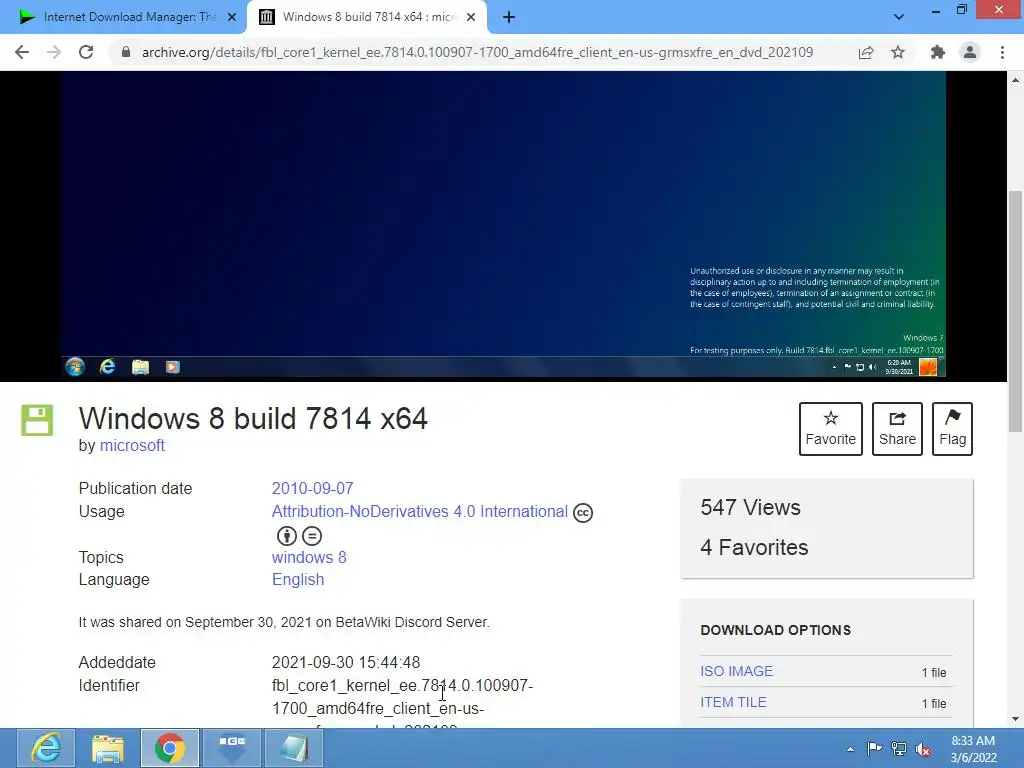
Task: Favorite this archive item
Action: [831, 429]
